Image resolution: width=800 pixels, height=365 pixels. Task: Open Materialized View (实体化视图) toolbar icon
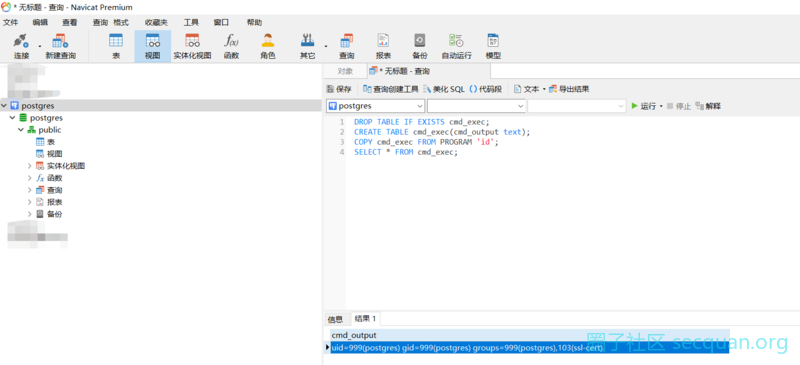(192, 47)
